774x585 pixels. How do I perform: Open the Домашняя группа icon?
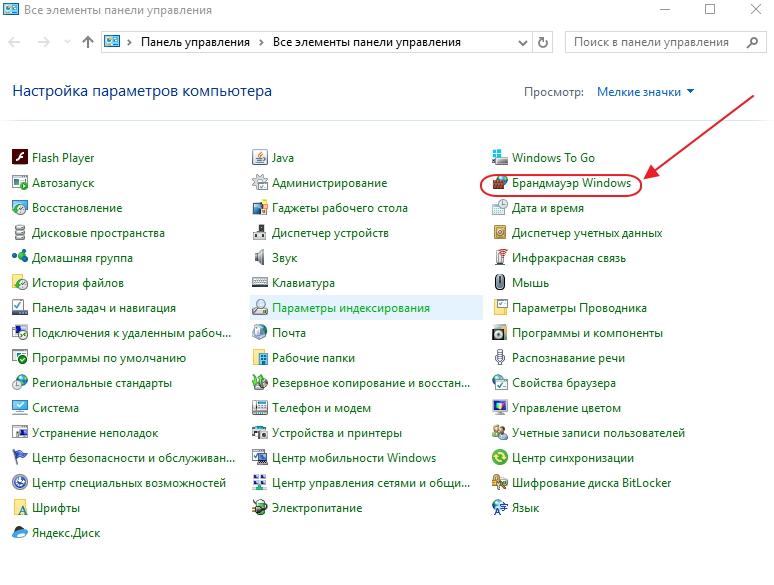pyautogui.click(x=20, y=257)
